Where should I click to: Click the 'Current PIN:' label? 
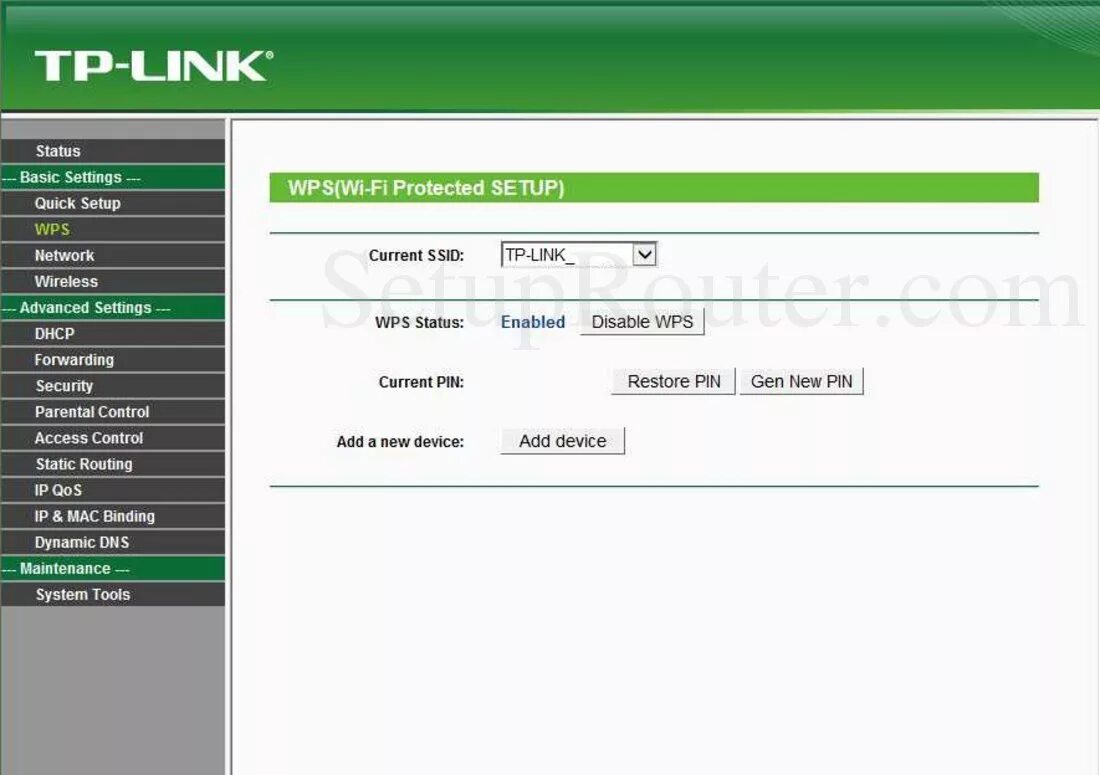pyautogui.click(x=421, y=382)
